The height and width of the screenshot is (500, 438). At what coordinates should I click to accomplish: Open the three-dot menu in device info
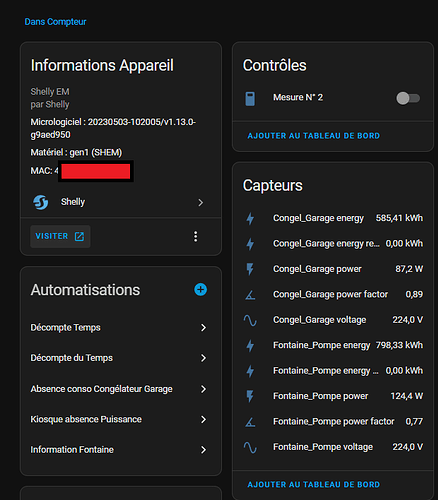(196, 236)
